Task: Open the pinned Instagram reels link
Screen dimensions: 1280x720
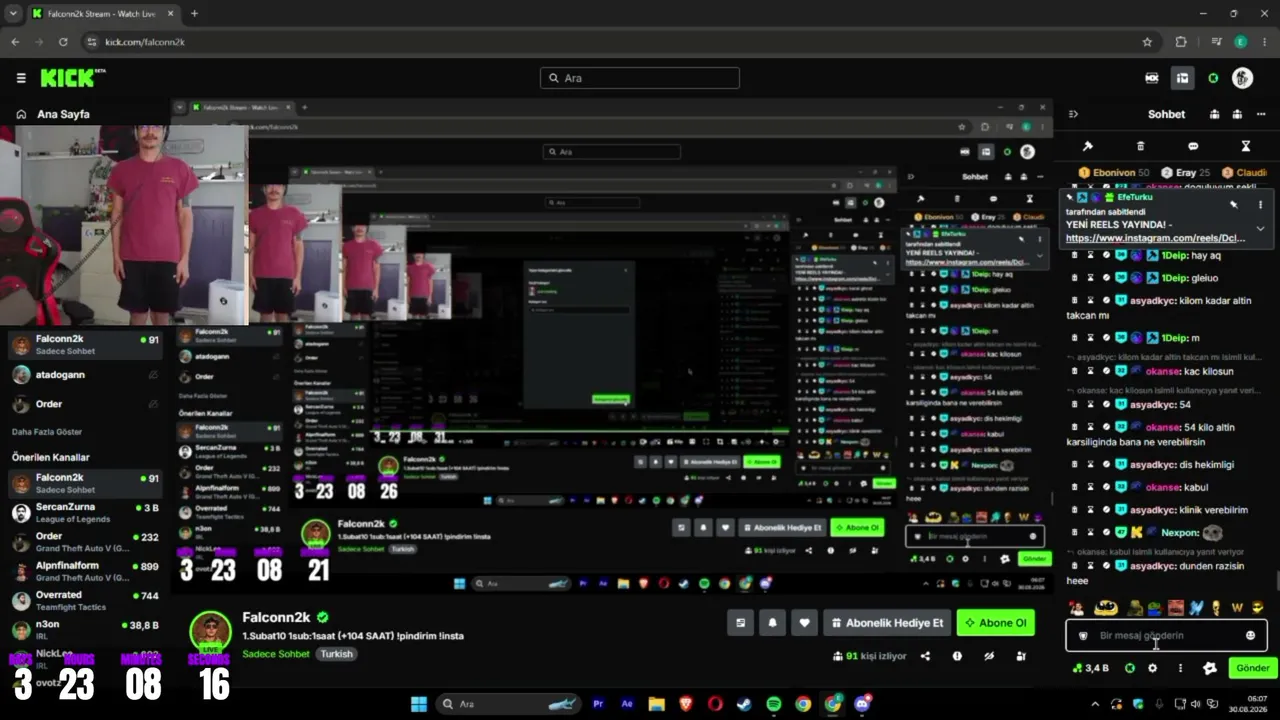Action: point(1155,238)
